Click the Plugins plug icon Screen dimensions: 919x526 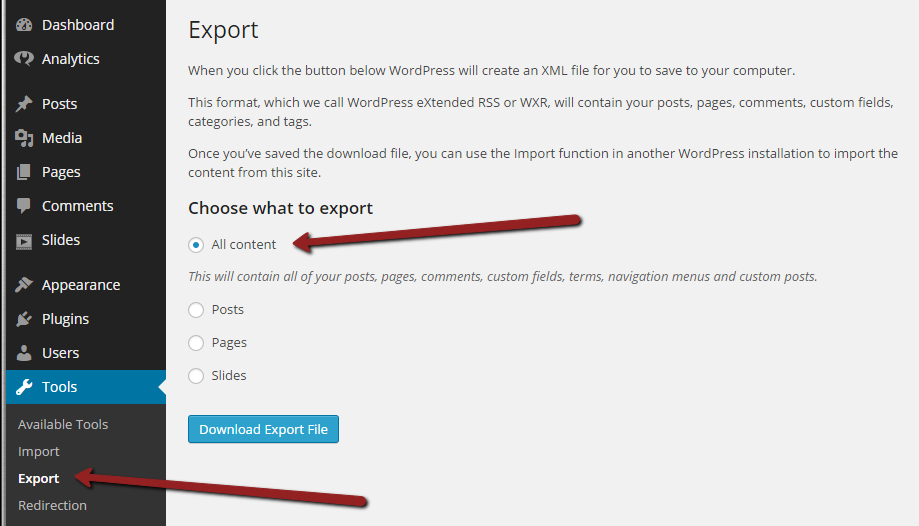24,319
